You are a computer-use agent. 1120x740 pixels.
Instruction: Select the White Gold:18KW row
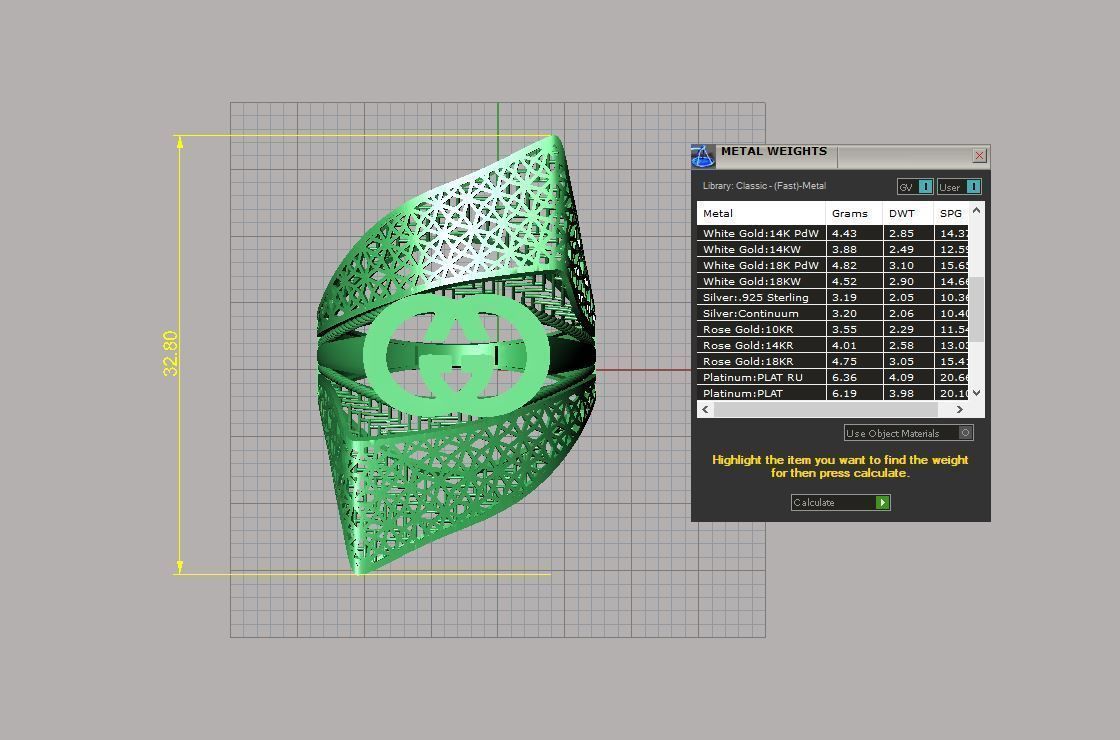click(832, 281)
